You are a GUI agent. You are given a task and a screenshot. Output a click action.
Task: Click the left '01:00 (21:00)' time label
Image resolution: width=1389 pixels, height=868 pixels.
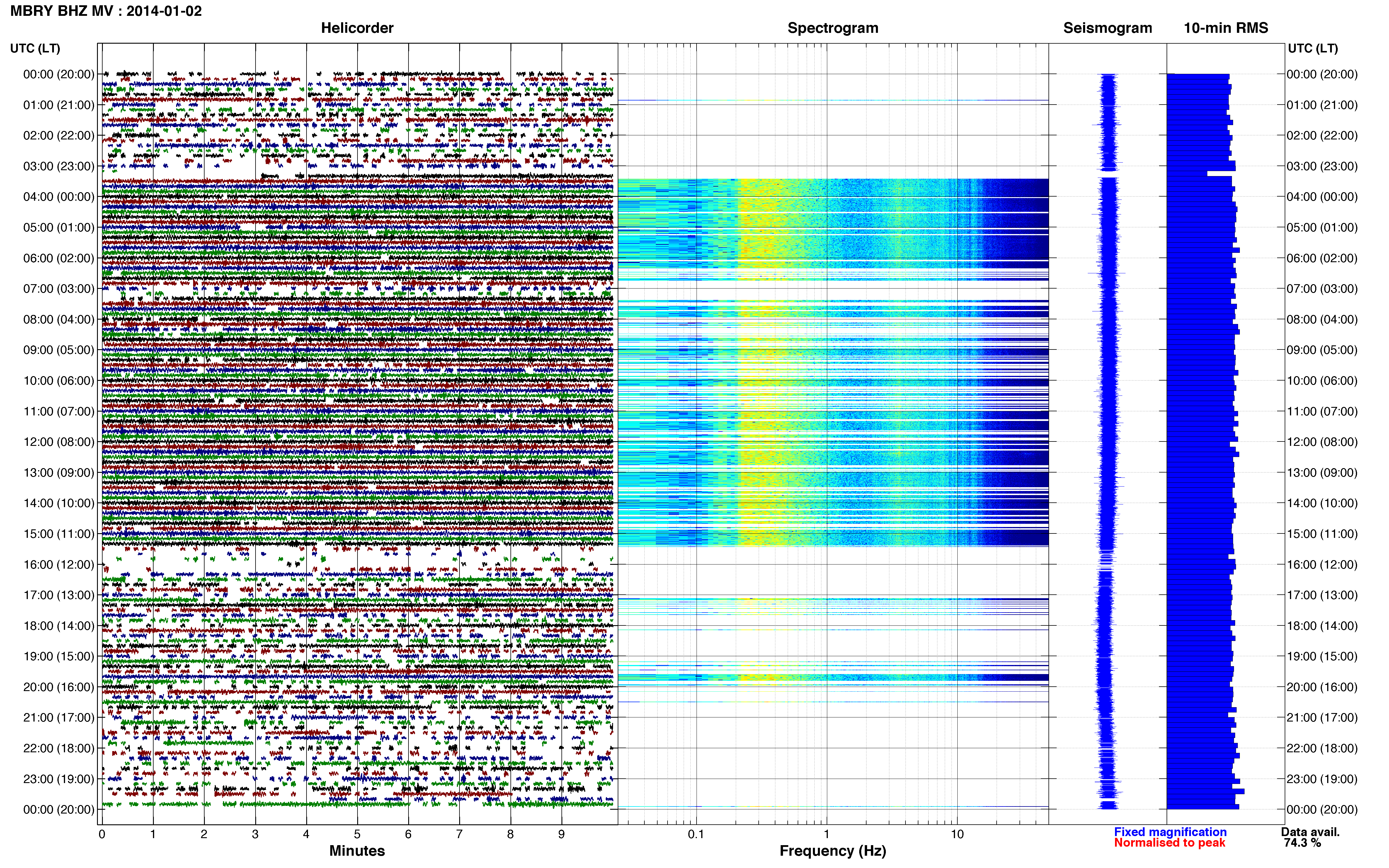point(59,105)
